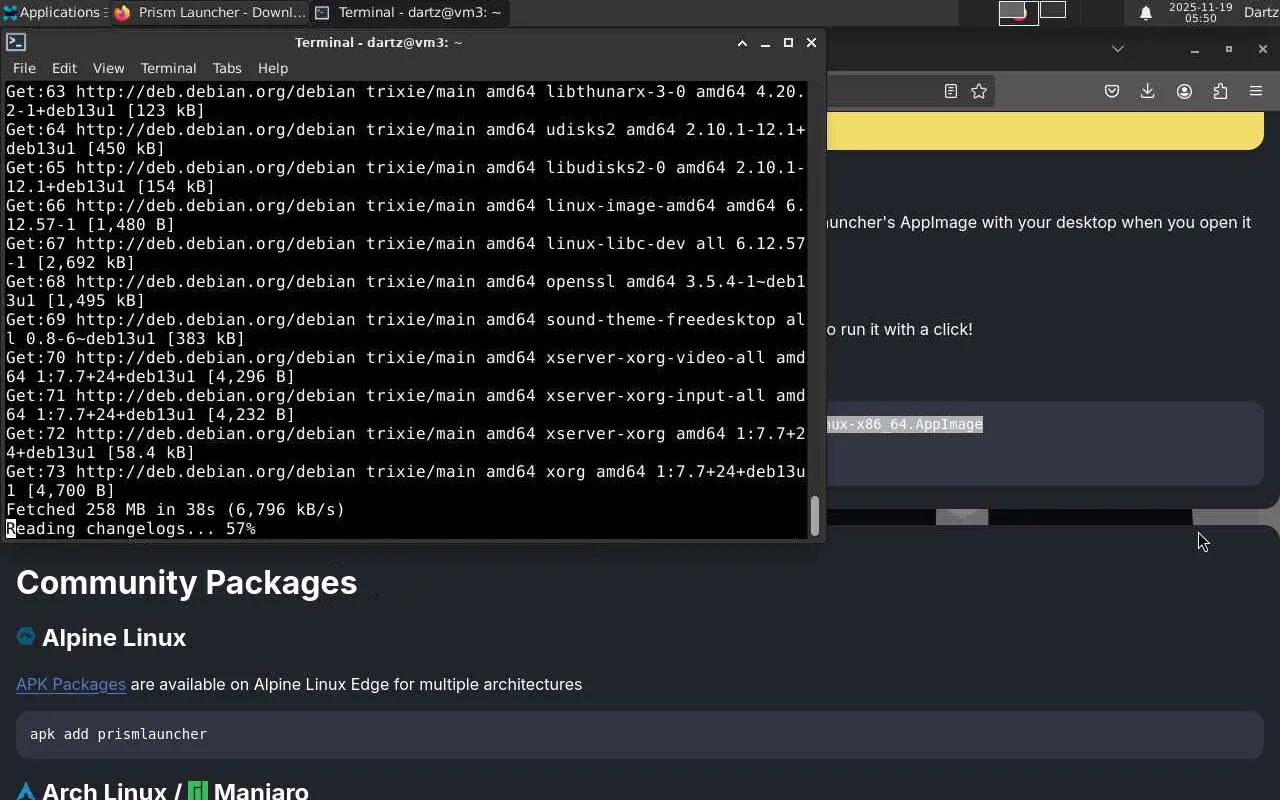Maximize the Firefox window
This screenshot has height=800, width=1280.
[x=1229, y=49]
